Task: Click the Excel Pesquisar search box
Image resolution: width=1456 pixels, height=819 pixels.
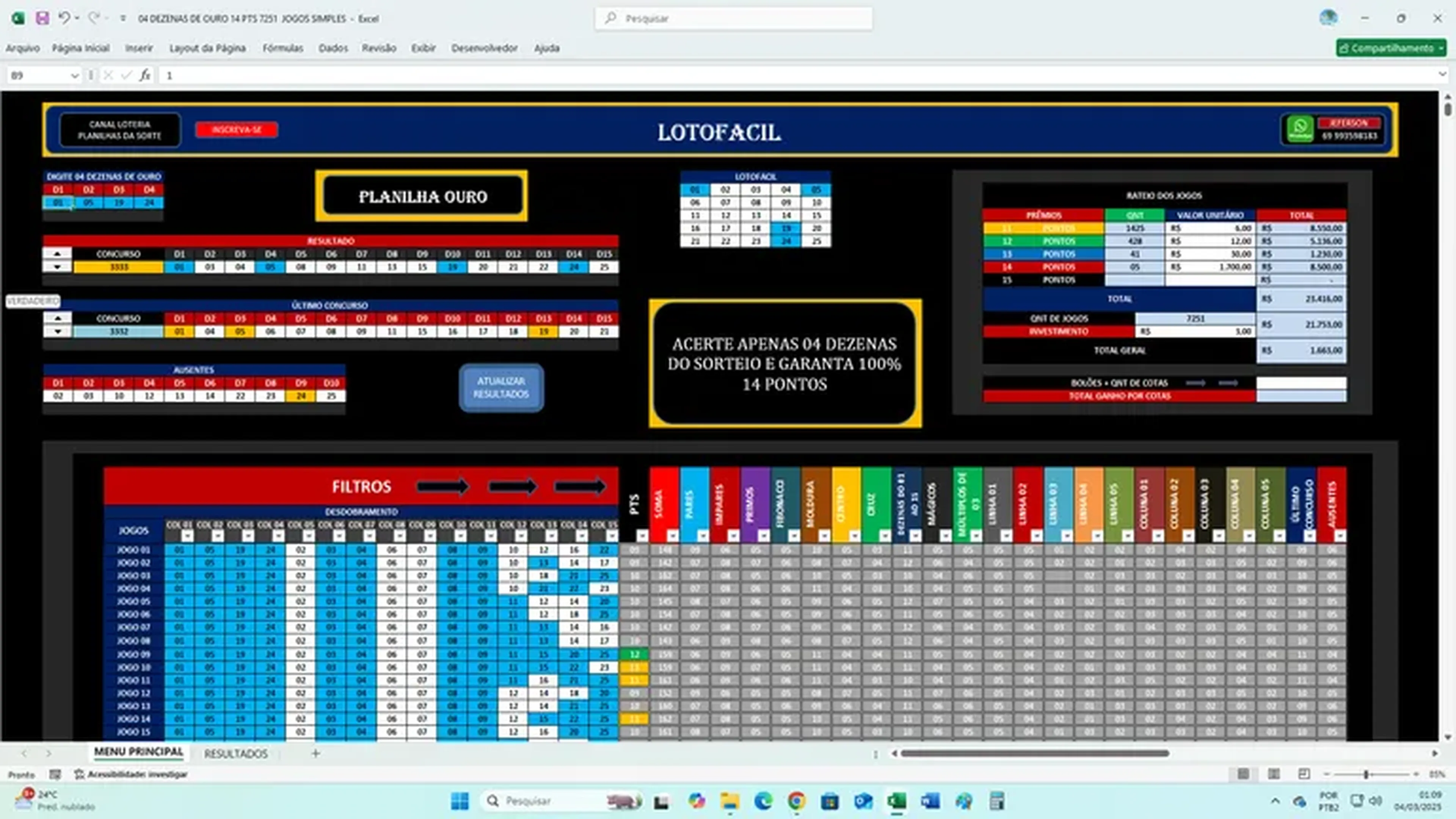Action: point(733,18)
